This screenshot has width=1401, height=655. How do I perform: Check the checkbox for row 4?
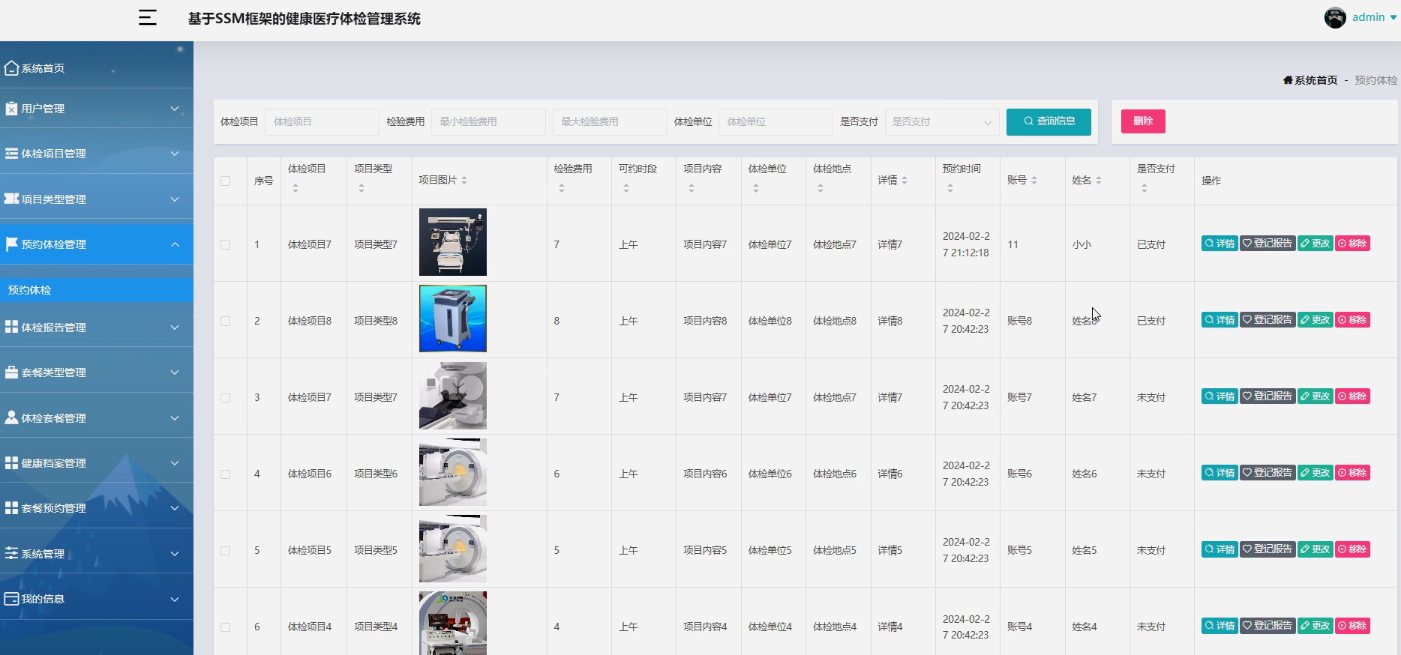[225, 474]
